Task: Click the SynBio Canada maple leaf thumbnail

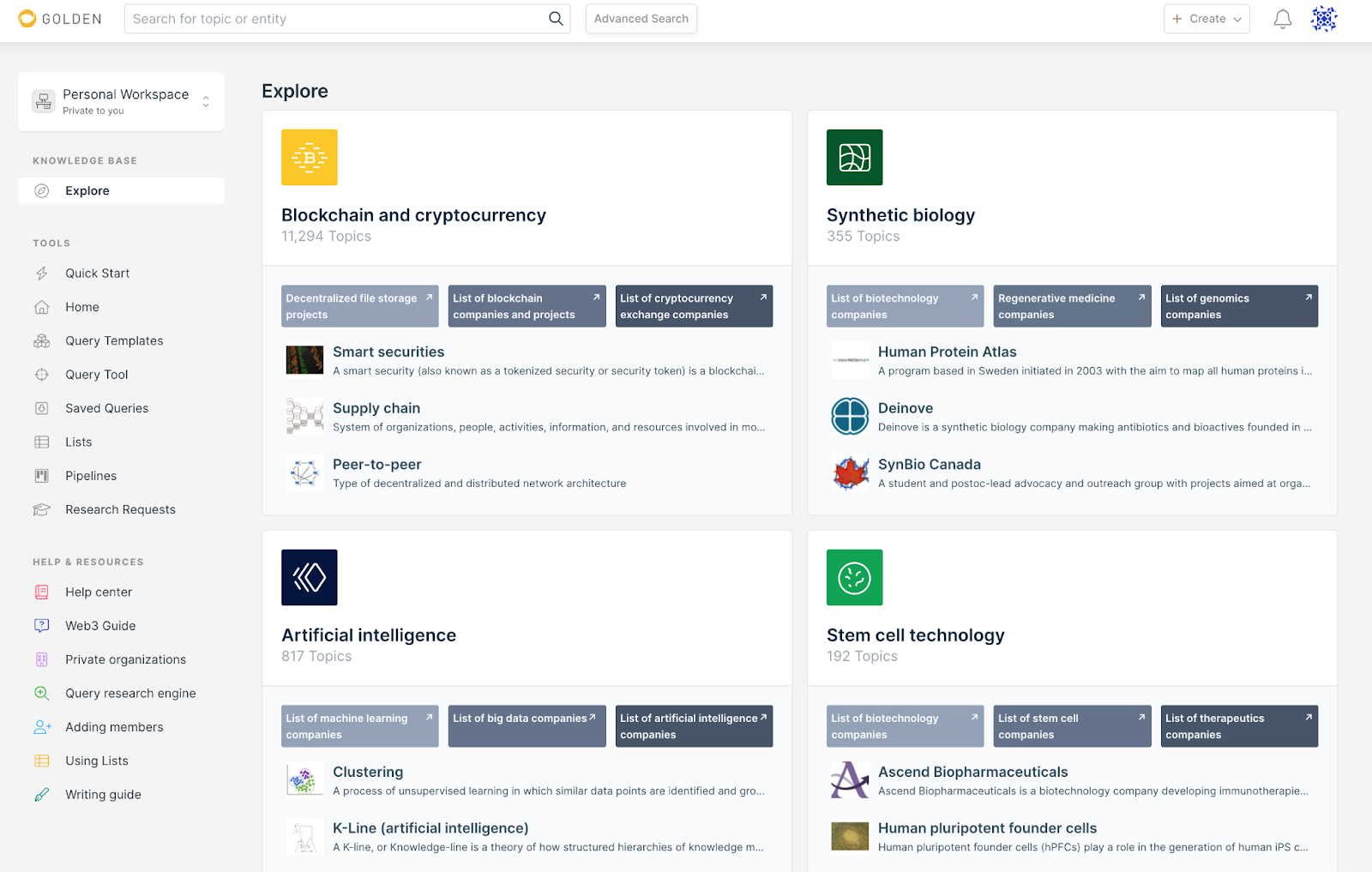Action: coord(851,472)
